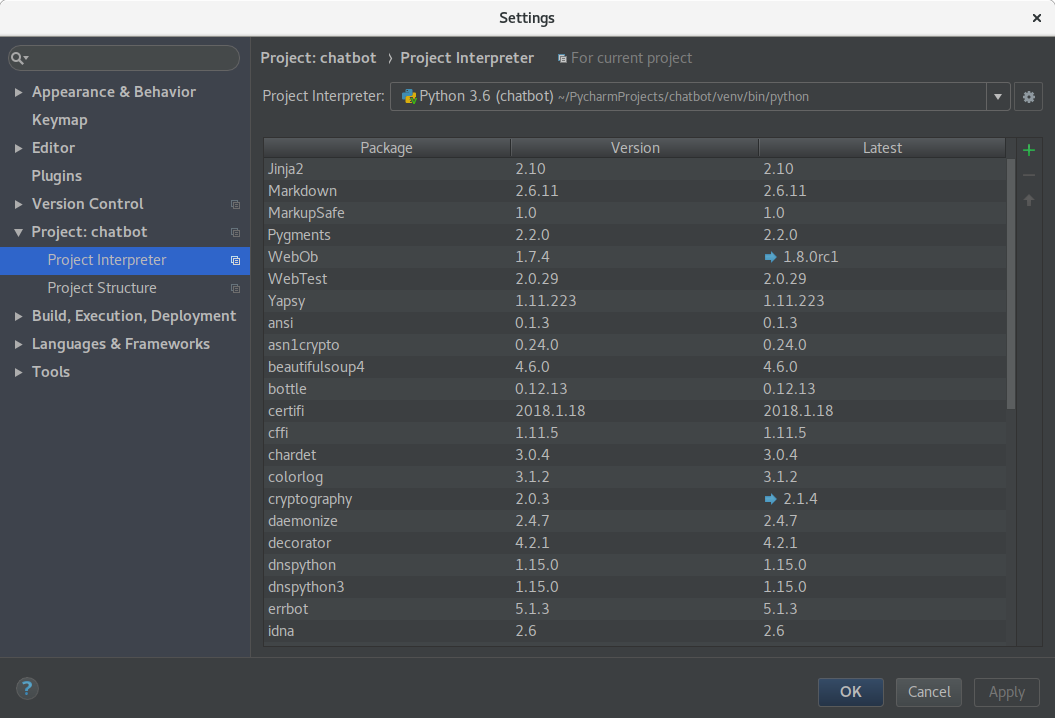Open Version Control settings page

[87, 204]
